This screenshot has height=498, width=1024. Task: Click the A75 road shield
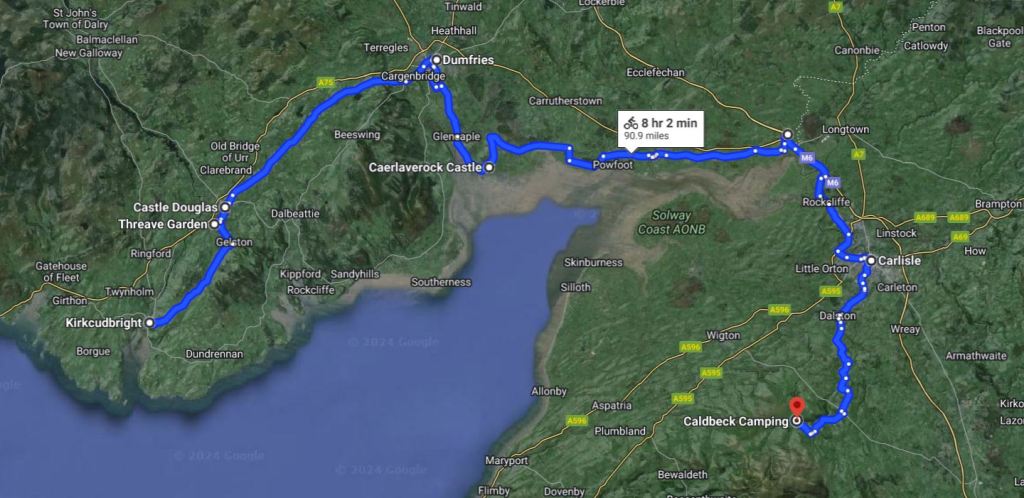click(325, 83)
